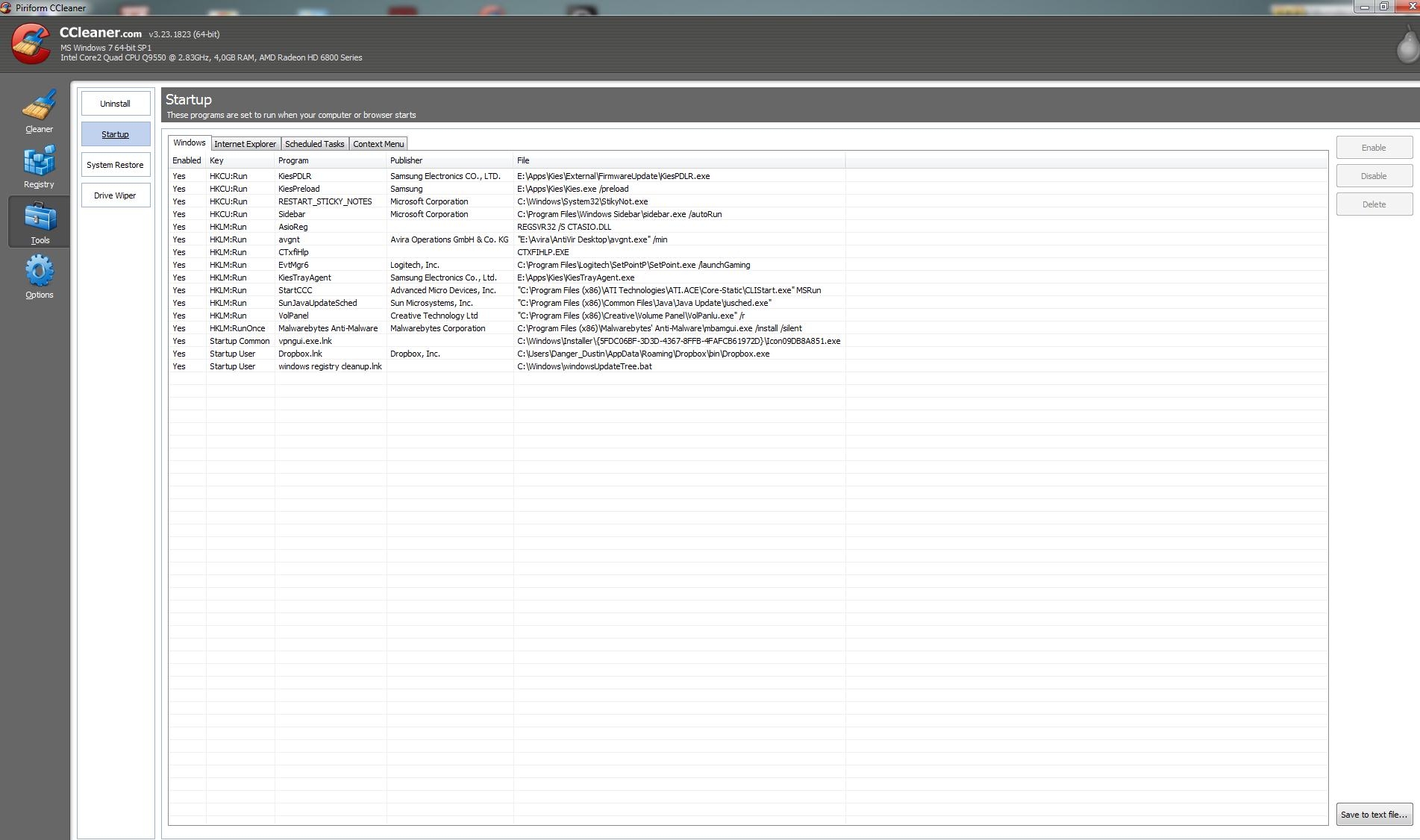This screenshot has height=840, width=1420.
Task: Switch to Internet Explorer tab
Action: coord(245,144)
